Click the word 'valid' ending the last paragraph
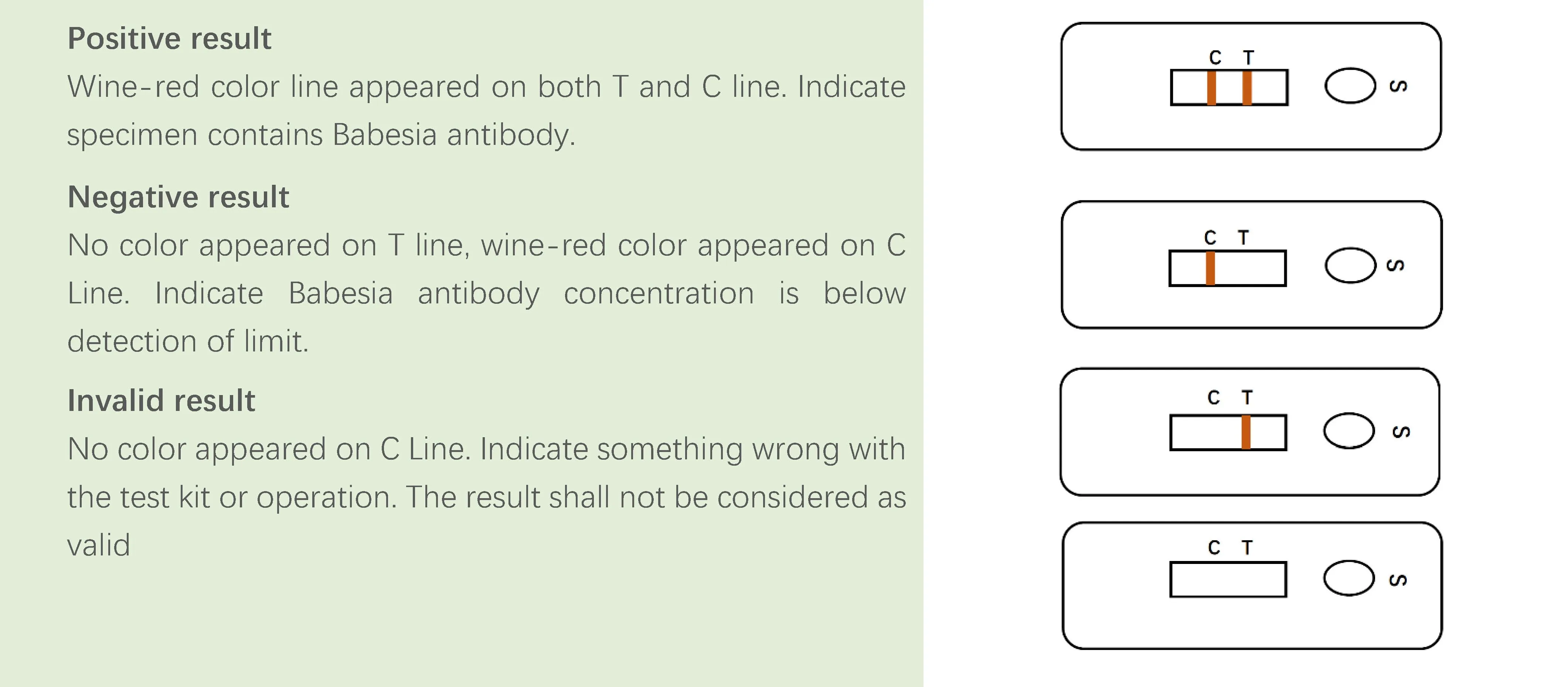1568x687 pixels. point(99,545)
